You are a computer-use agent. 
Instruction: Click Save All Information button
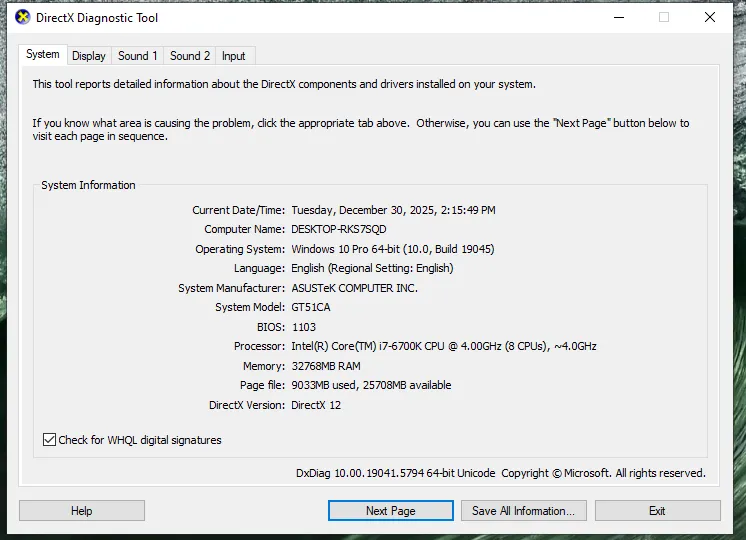tap(523, 511)
